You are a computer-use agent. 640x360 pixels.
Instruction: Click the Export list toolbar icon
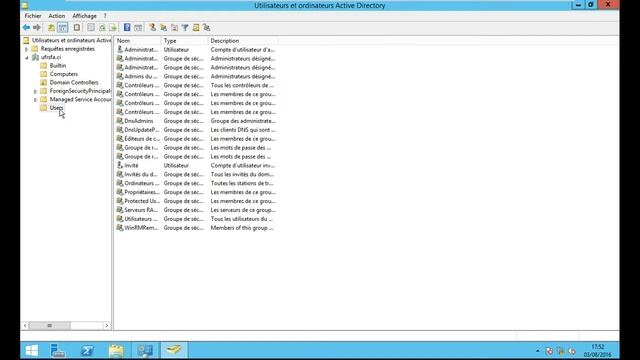click(113, 27)
